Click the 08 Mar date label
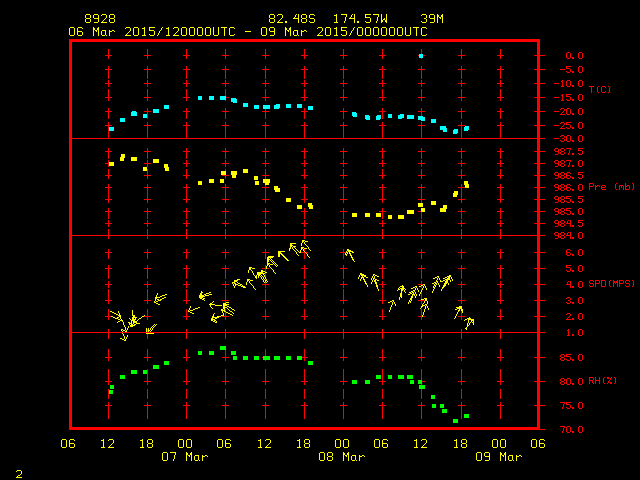The height and width of the screenshot is (480, 640). (342, 457)
